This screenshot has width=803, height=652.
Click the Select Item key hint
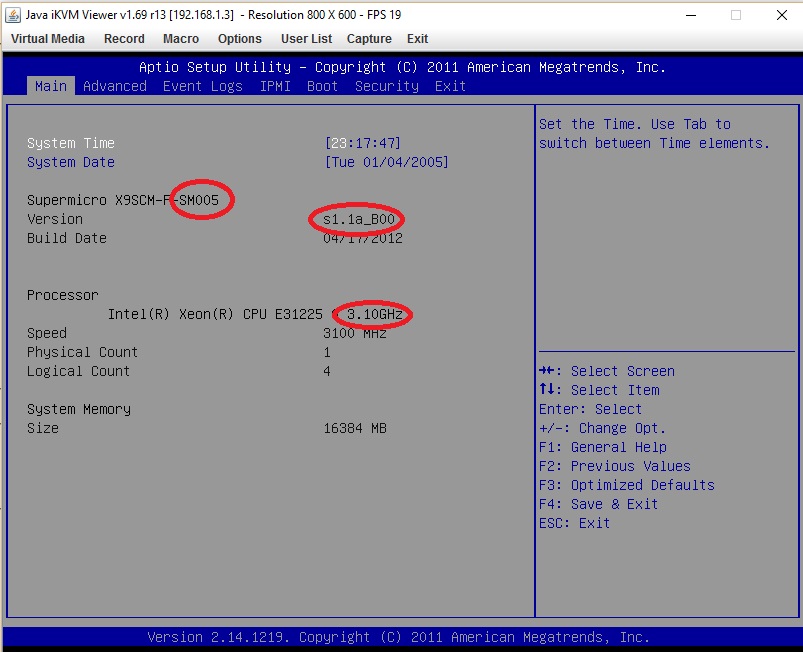click(599, 390)
